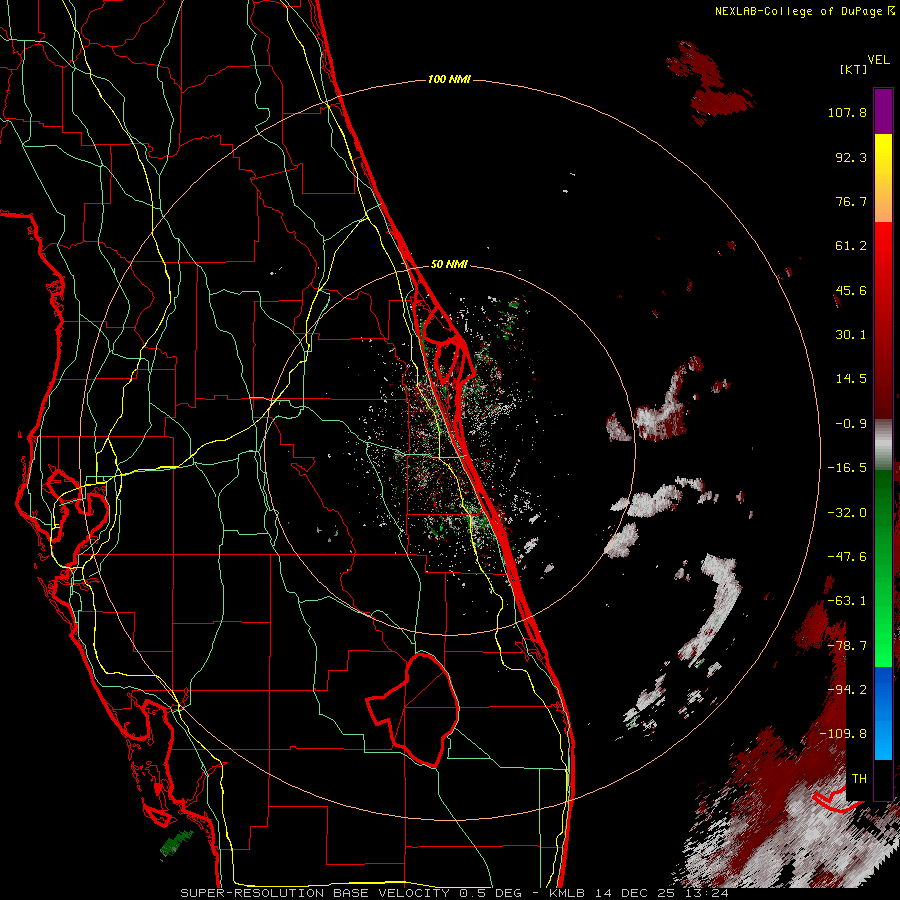The width and height of the screenshot is (900, 900).
Task: Click the -16.5 velocity scale value
Action: click(847, 468)
